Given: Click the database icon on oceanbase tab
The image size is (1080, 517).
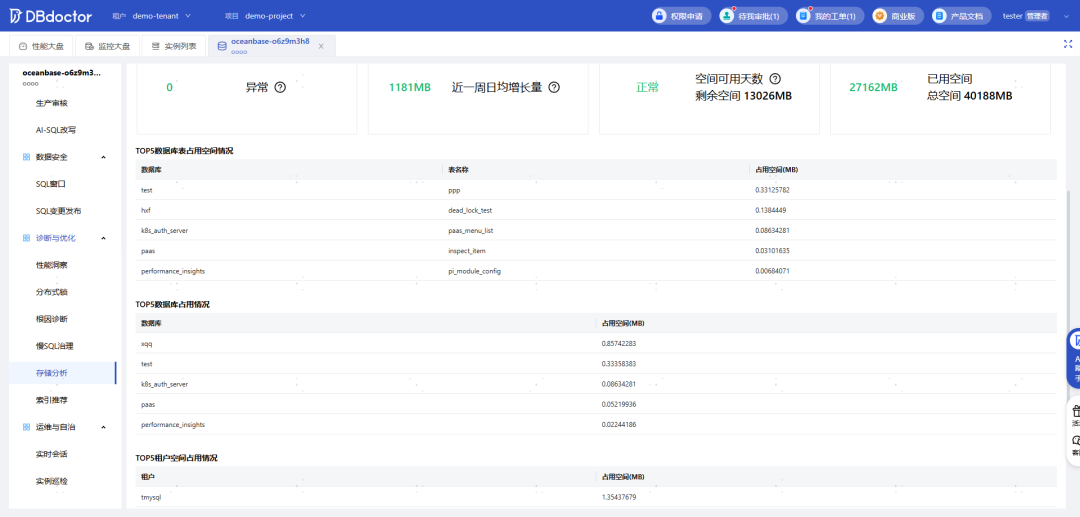Looking at the screenshot, I should (x=221, y=46).
